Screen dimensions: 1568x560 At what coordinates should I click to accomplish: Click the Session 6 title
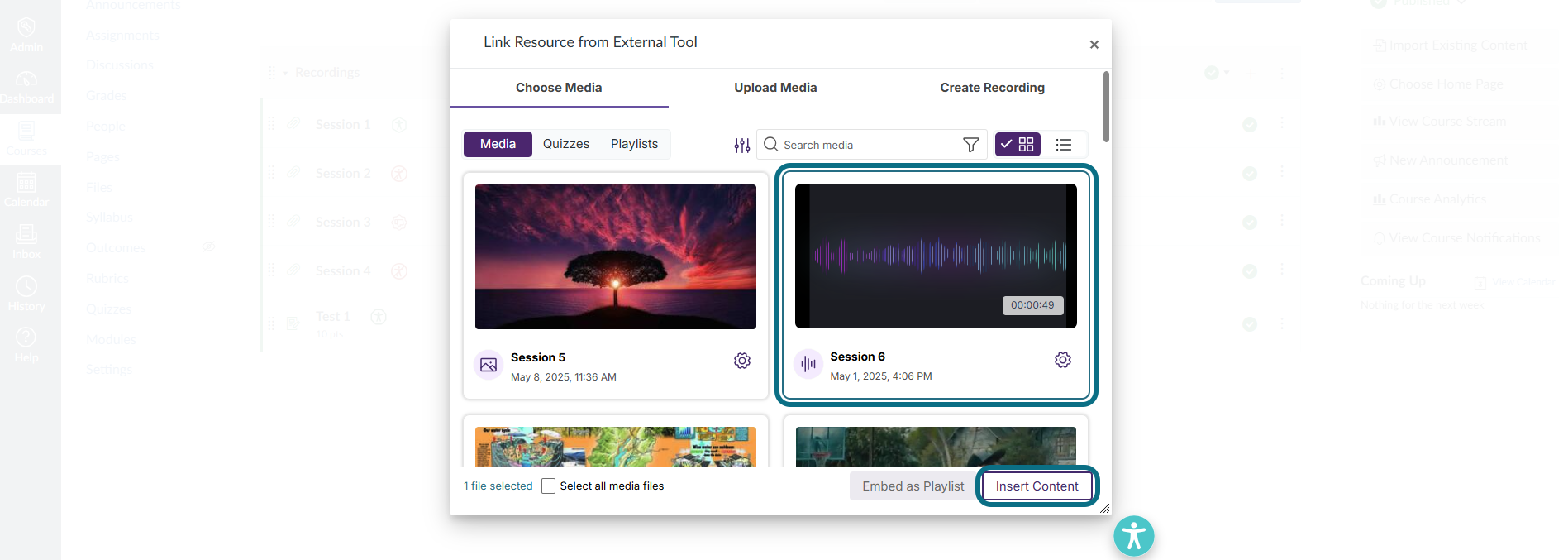(x=858, y=357)
